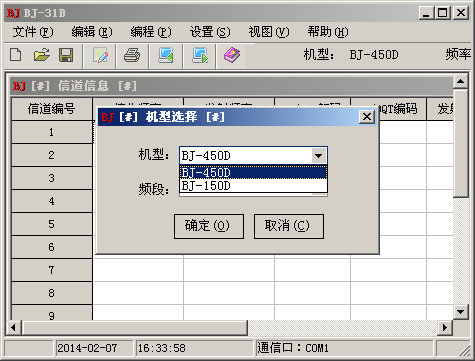This screenshot has width=475, height=361.
Task: Select channel row header 7
Action: tap(52, 270)
